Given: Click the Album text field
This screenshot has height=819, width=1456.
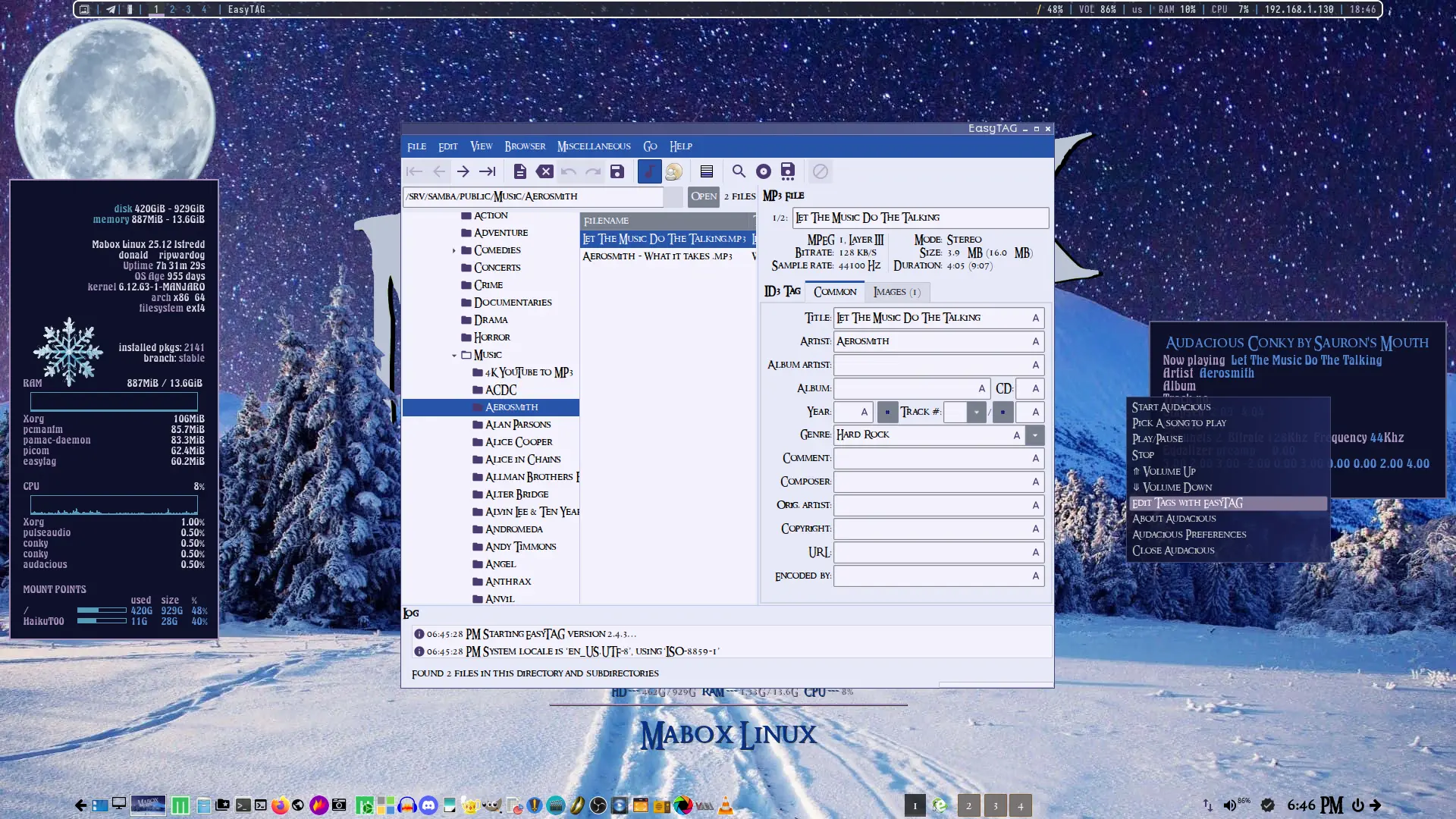Looking at the screenshot, I should click(905, 388).
